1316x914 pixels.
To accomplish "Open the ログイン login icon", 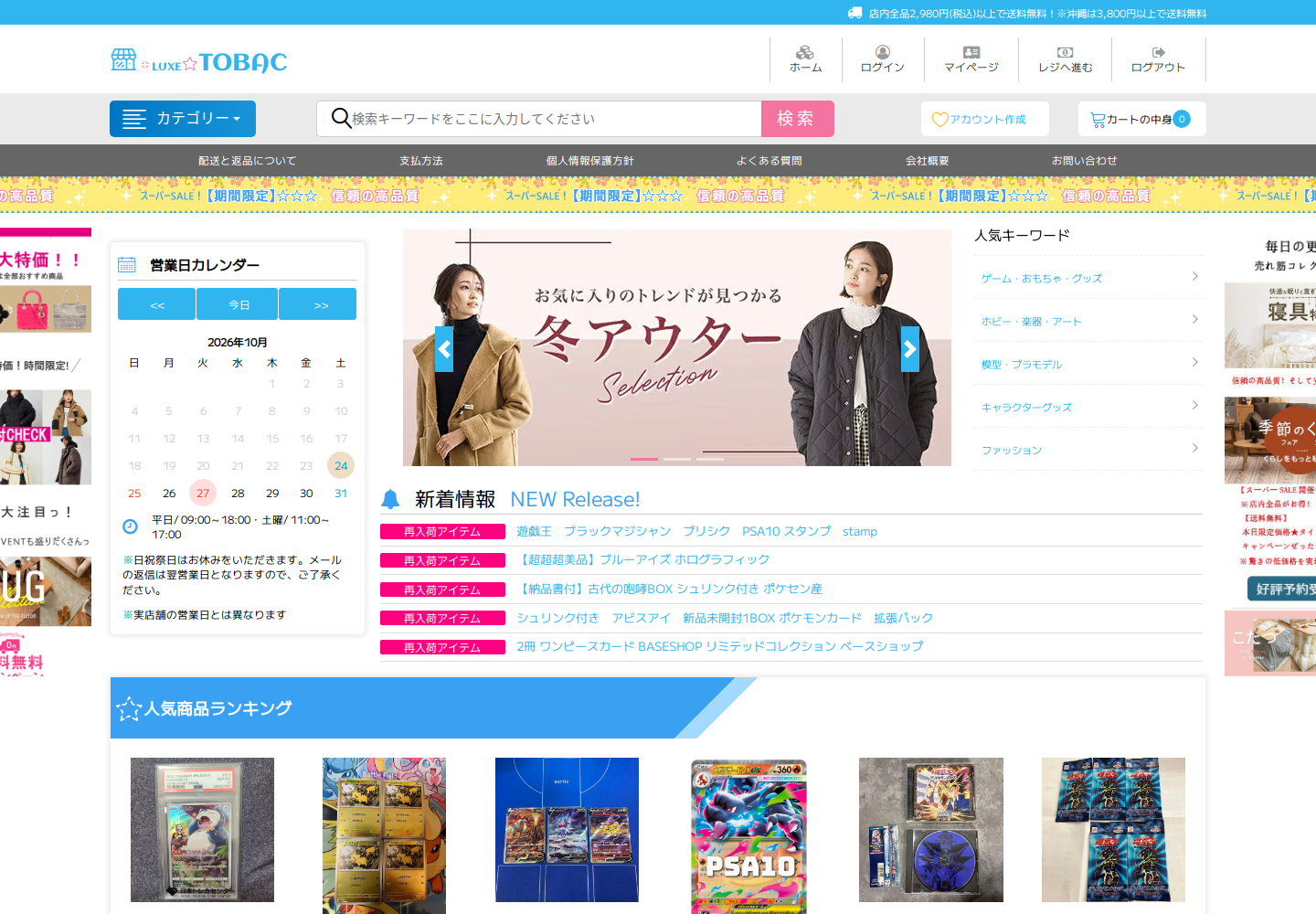I will 882,52.
